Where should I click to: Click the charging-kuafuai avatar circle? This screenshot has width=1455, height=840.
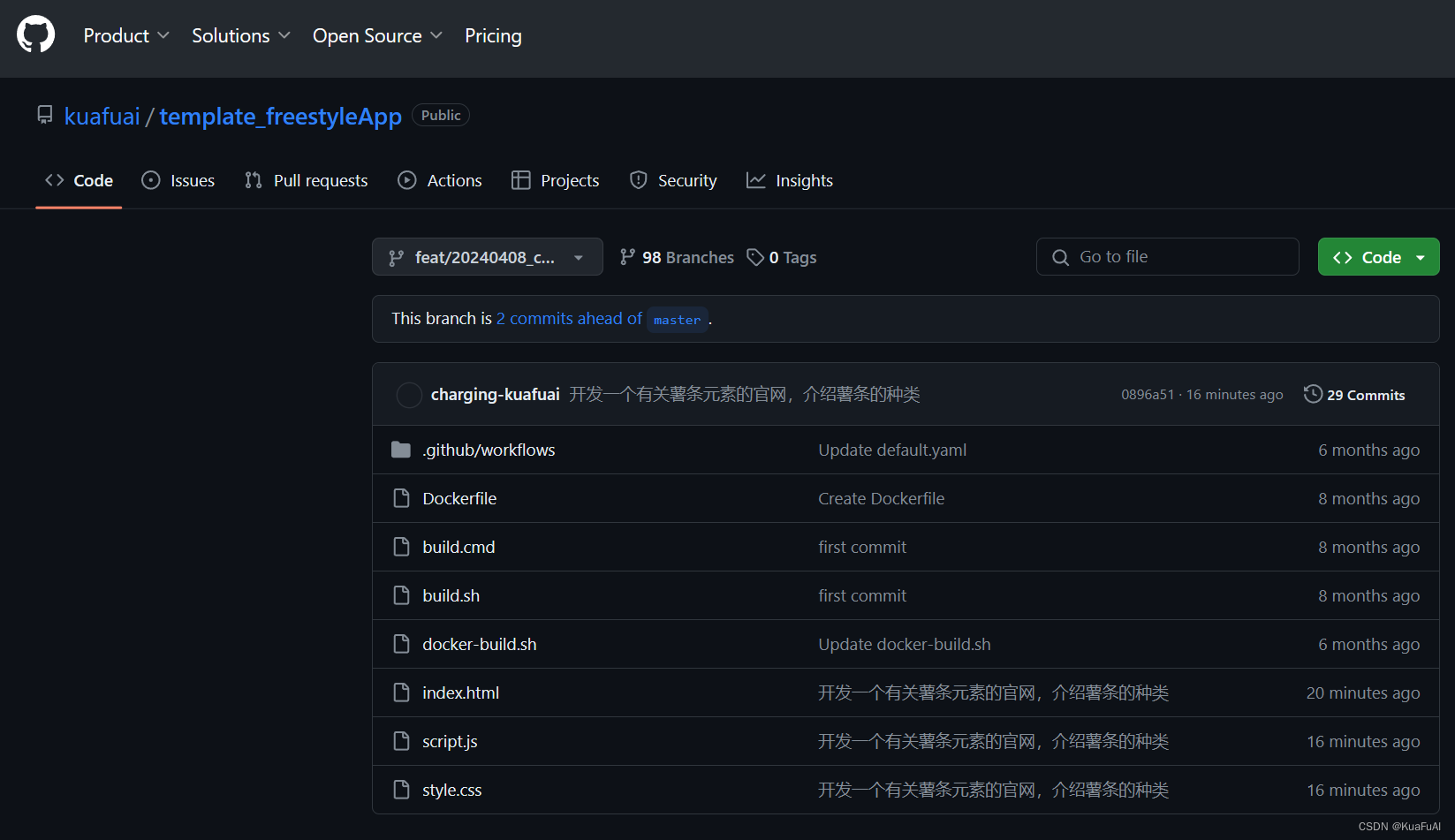409,395
